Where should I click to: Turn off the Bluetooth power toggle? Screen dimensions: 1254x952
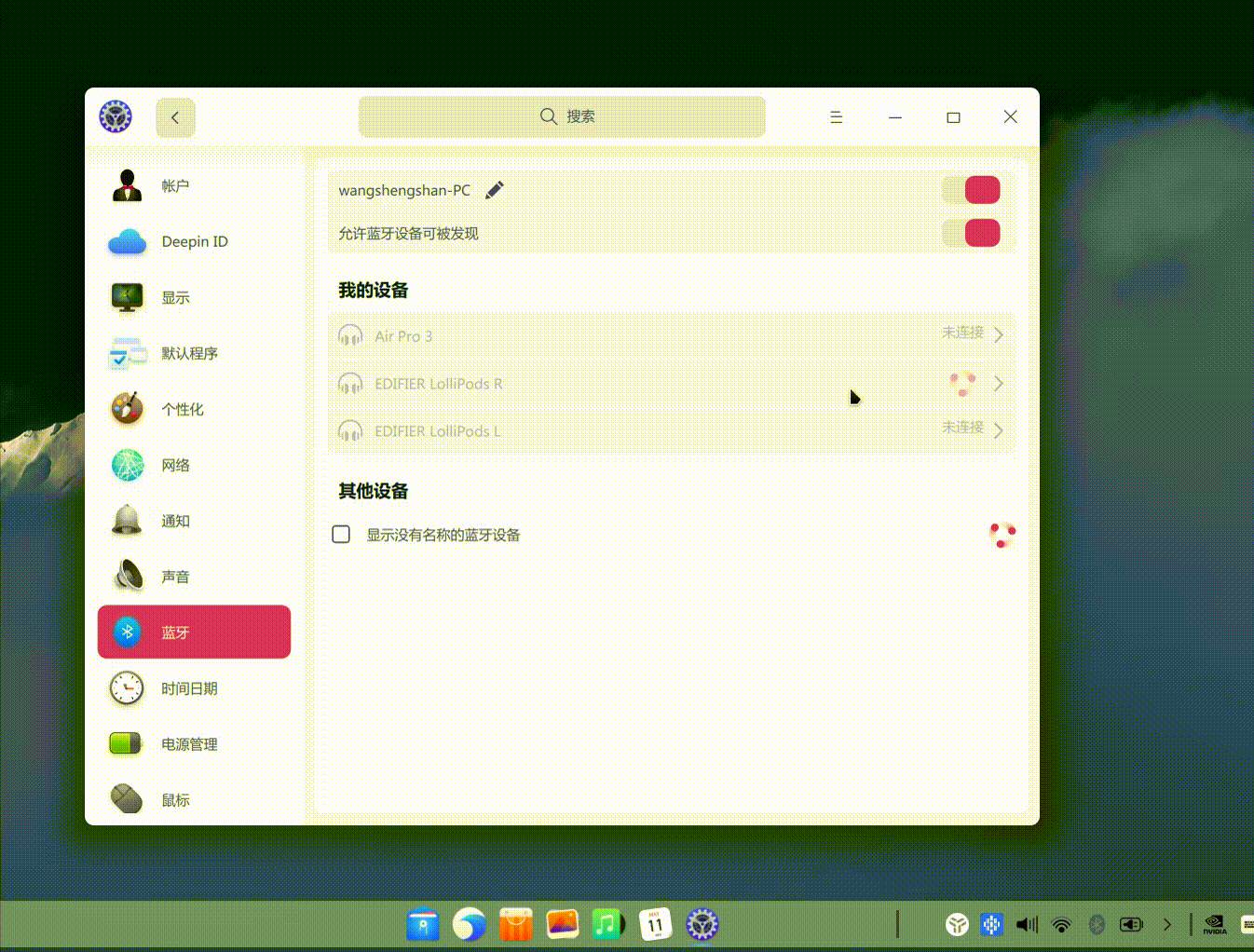coord(971,189)
